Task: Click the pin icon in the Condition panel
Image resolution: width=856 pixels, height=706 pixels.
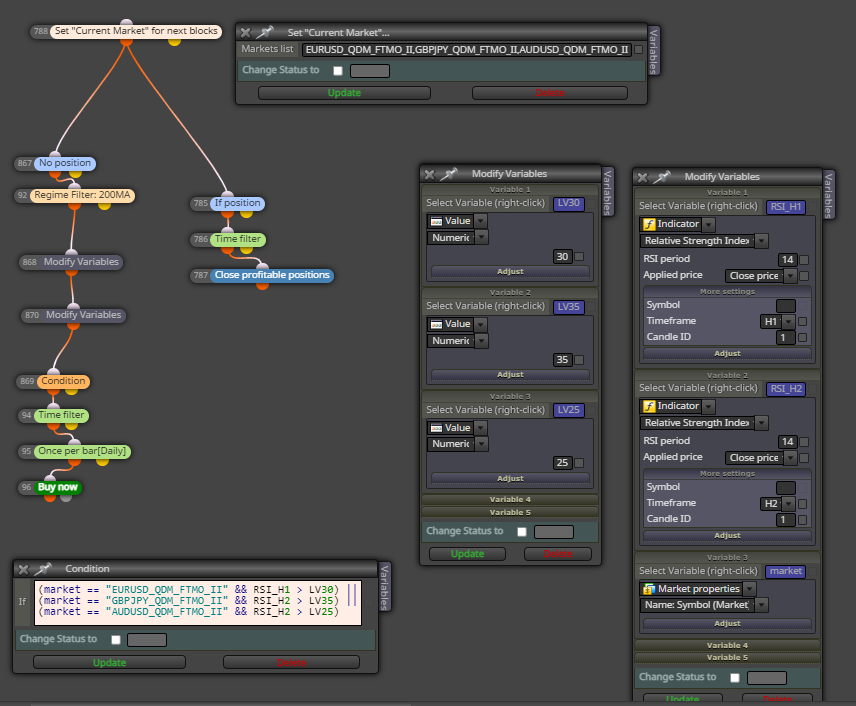Action: click(x=43, y=569)
